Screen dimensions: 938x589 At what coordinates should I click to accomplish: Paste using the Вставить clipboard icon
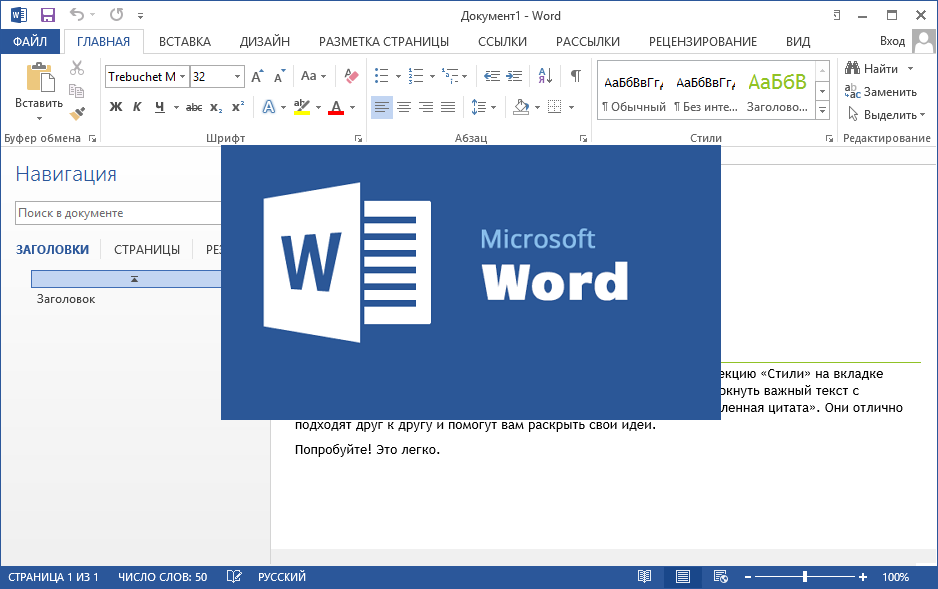tap(39, 78)
